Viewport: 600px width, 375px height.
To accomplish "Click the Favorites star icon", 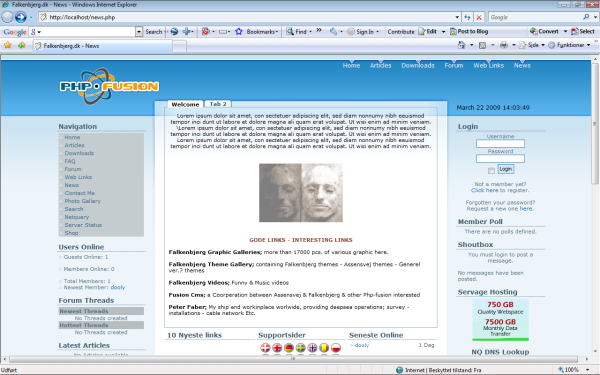I will coord(7,46).
